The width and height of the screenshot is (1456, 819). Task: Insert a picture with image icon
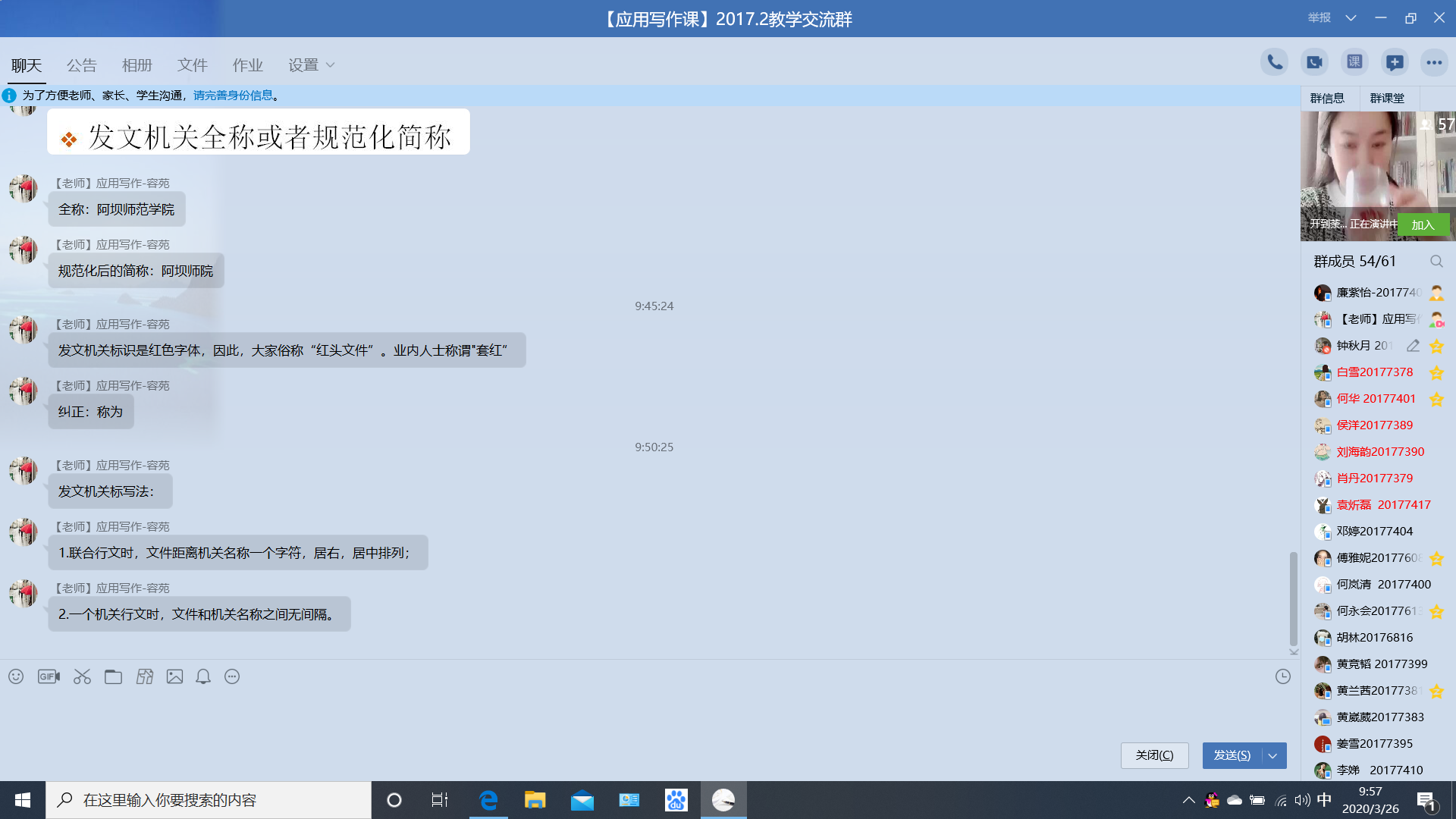(174, 676)
